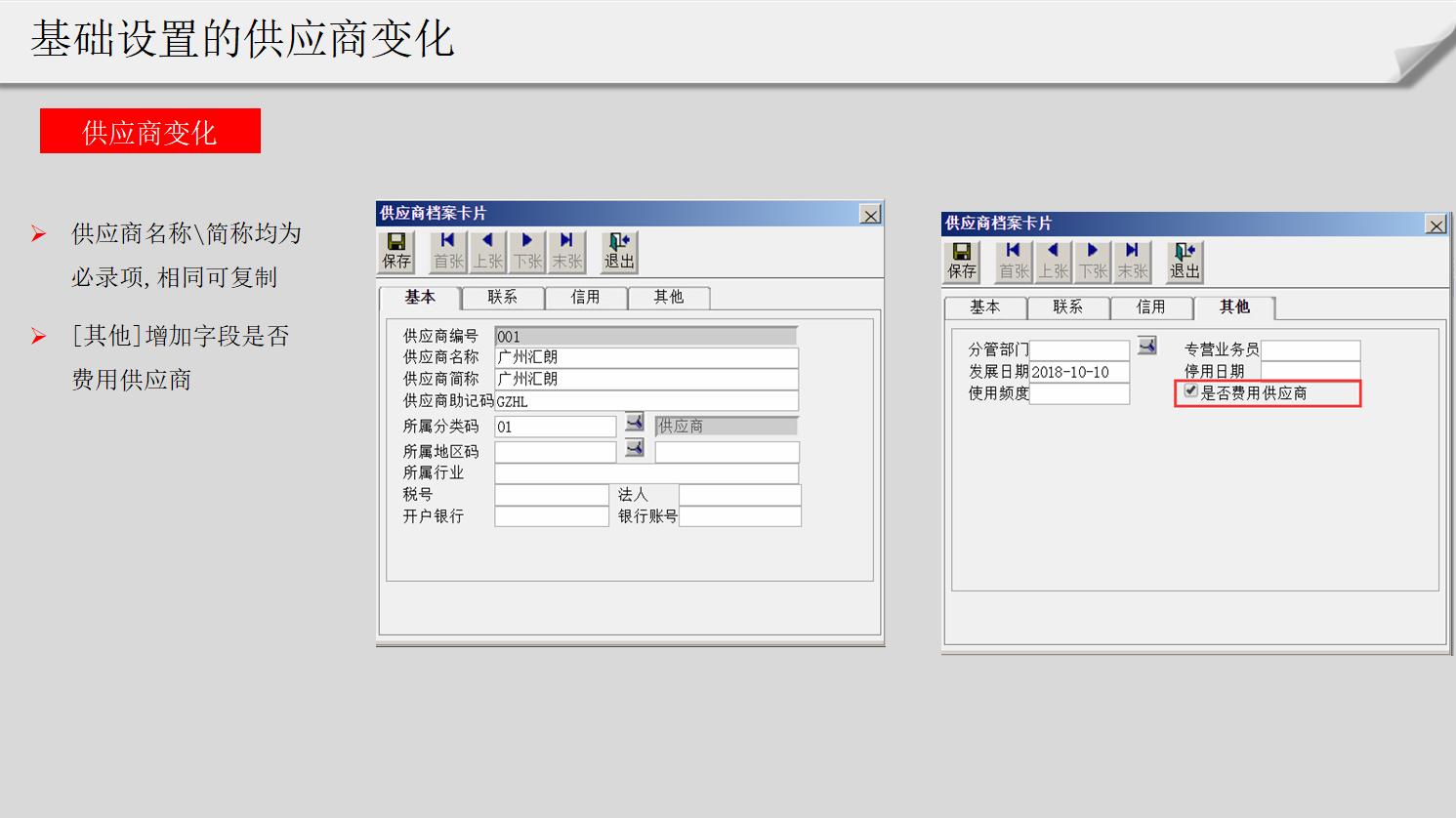Open the lookup icon beside 分管部门

tap(1146, 346)
